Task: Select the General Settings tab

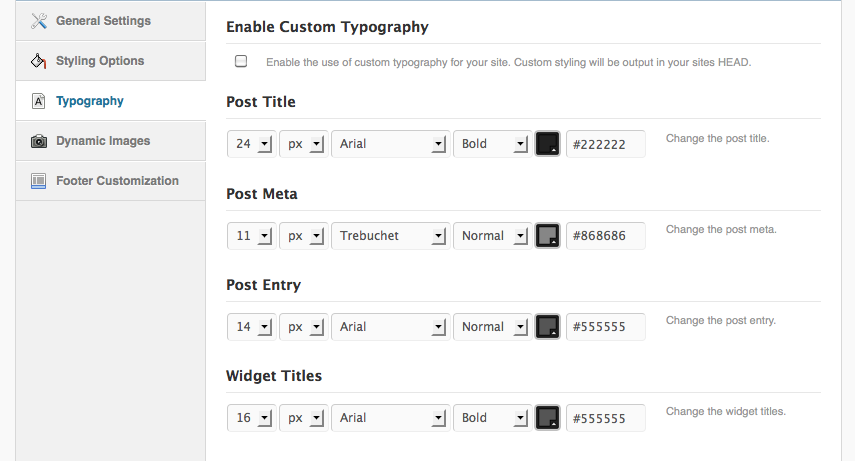Action: [x=103, y=21]
